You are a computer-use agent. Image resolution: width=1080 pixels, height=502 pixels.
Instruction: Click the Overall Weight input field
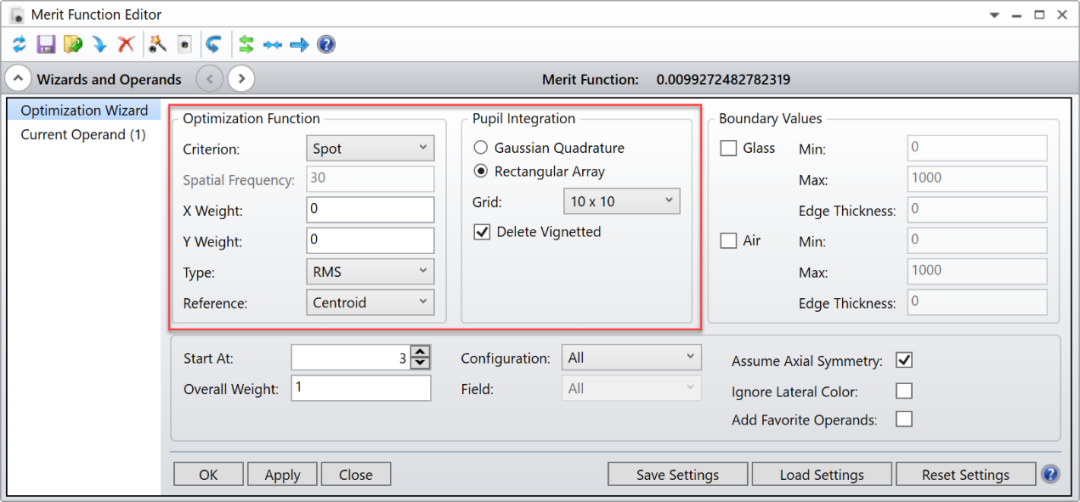pyautogui.click(x=361, y=389)
